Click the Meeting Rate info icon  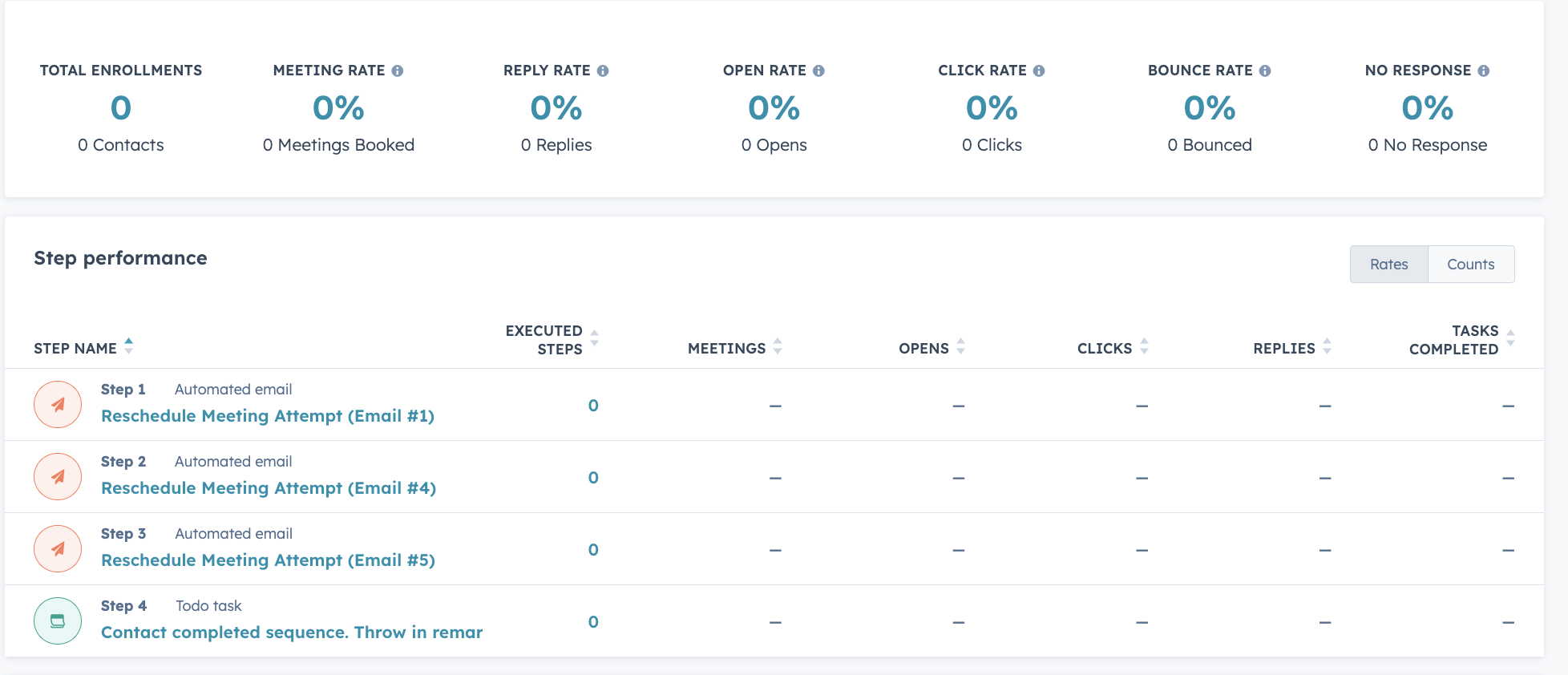(x=397, y=71)
